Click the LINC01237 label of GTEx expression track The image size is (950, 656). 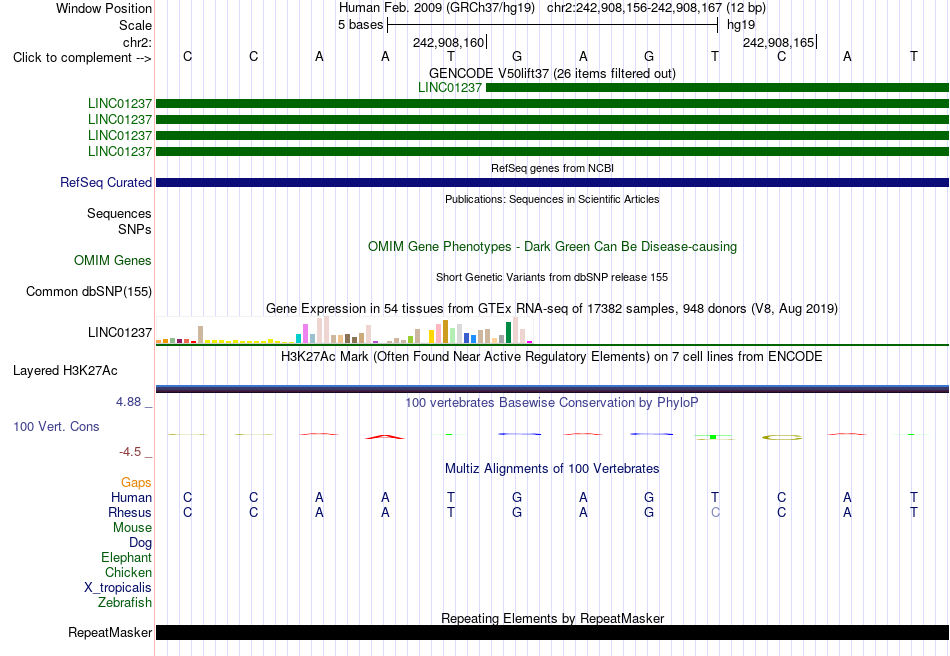(119, 332)
